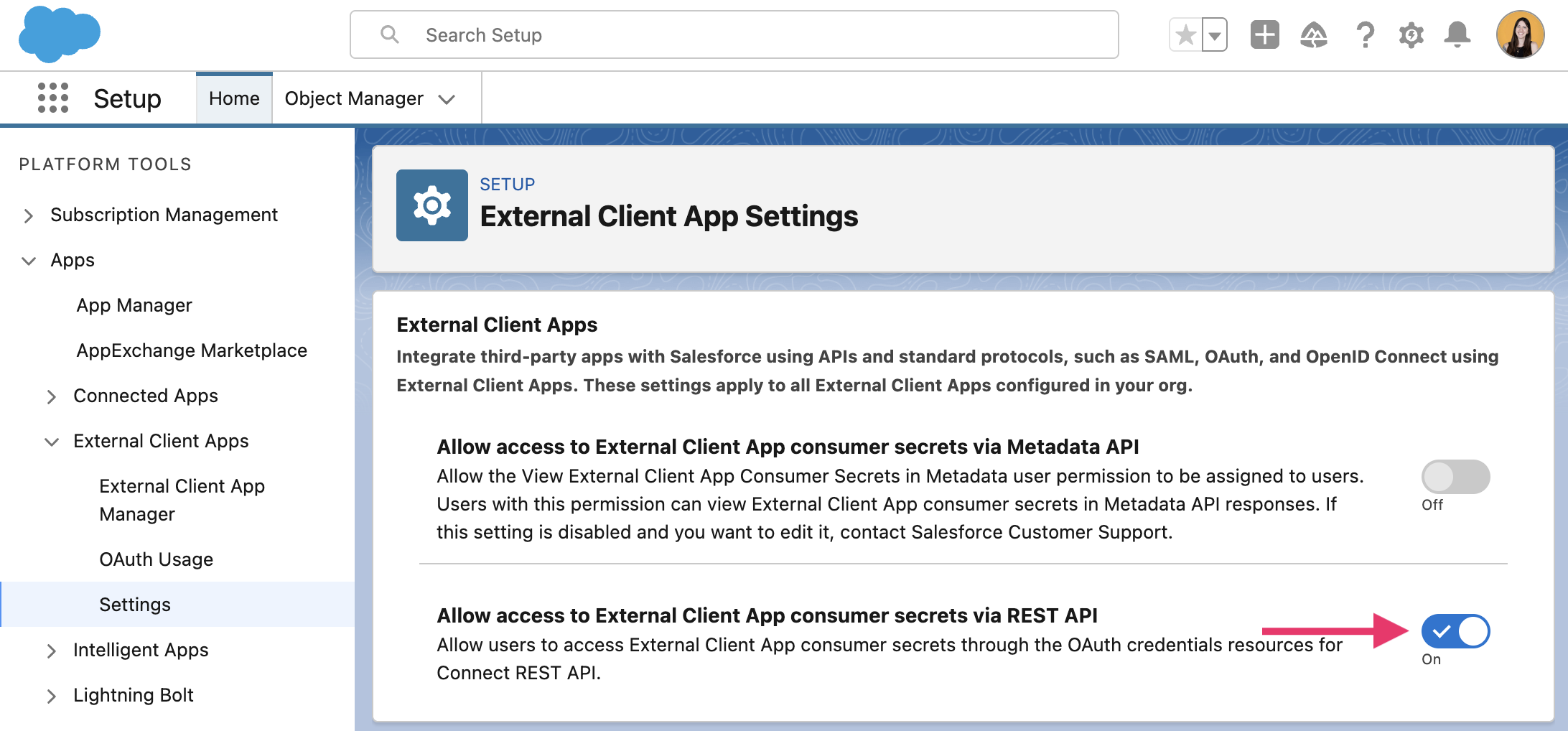Open the Trailhead guidance icon
Screen dimensions: 1568x731
tap(1313, 34)
